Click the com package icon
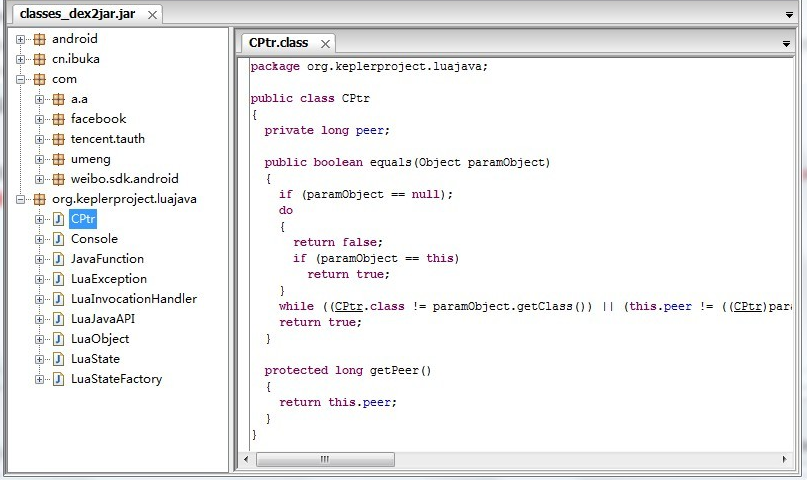 [40, 79]
